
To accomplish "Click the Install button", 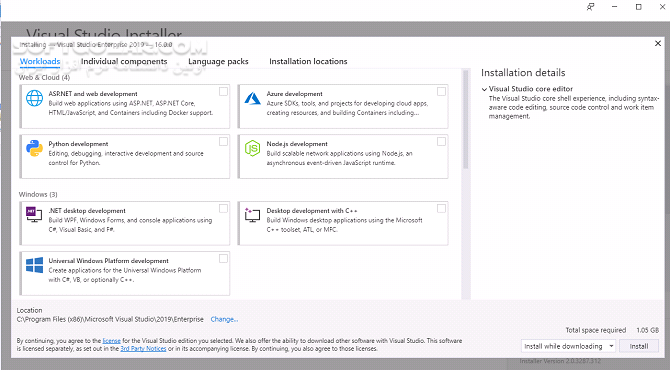I will tap(639, 346).
